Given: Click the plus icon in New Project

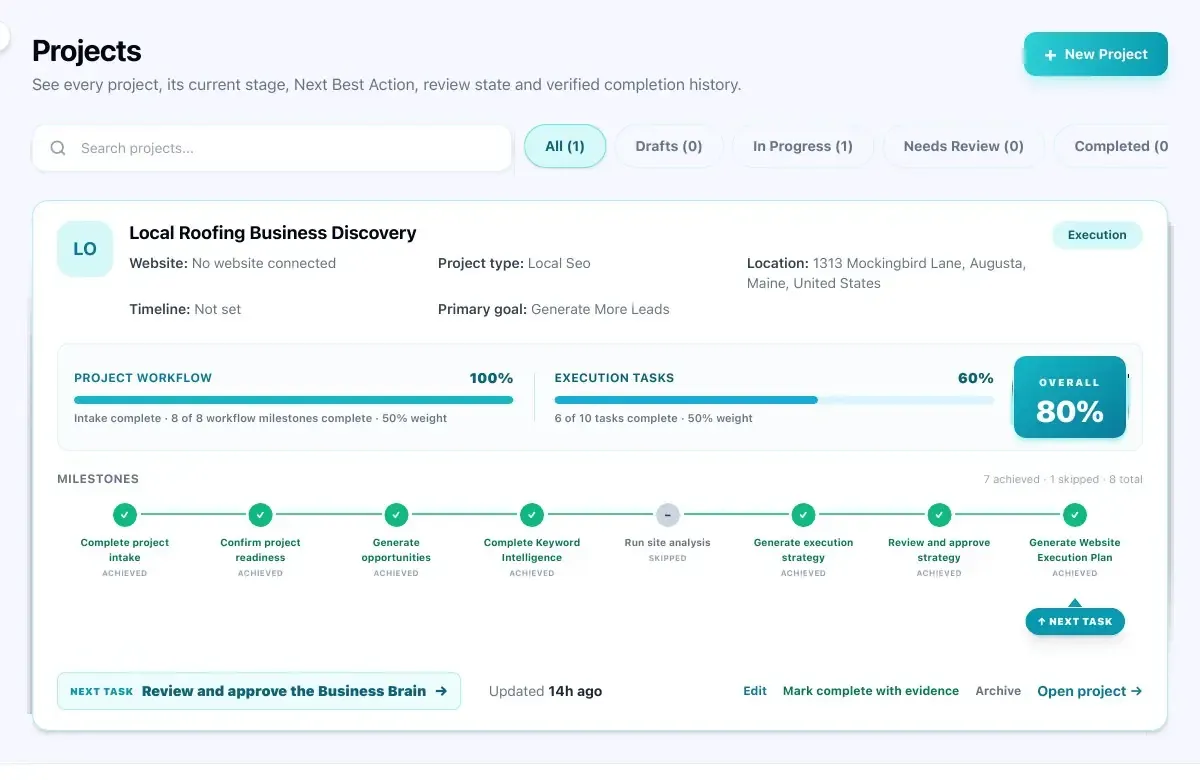Looking at the screenshot, I should (x=1050, y=55).
